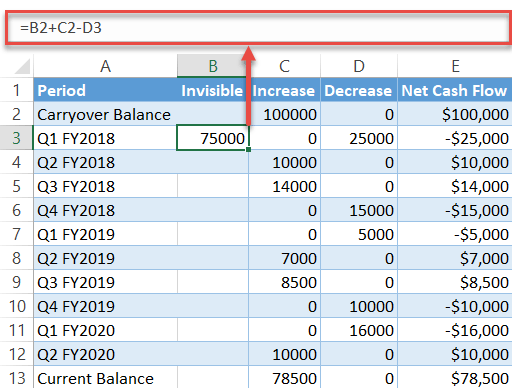Click the Decrease cell with 16000
Viewport: 512px width, 388px height.
359,330
